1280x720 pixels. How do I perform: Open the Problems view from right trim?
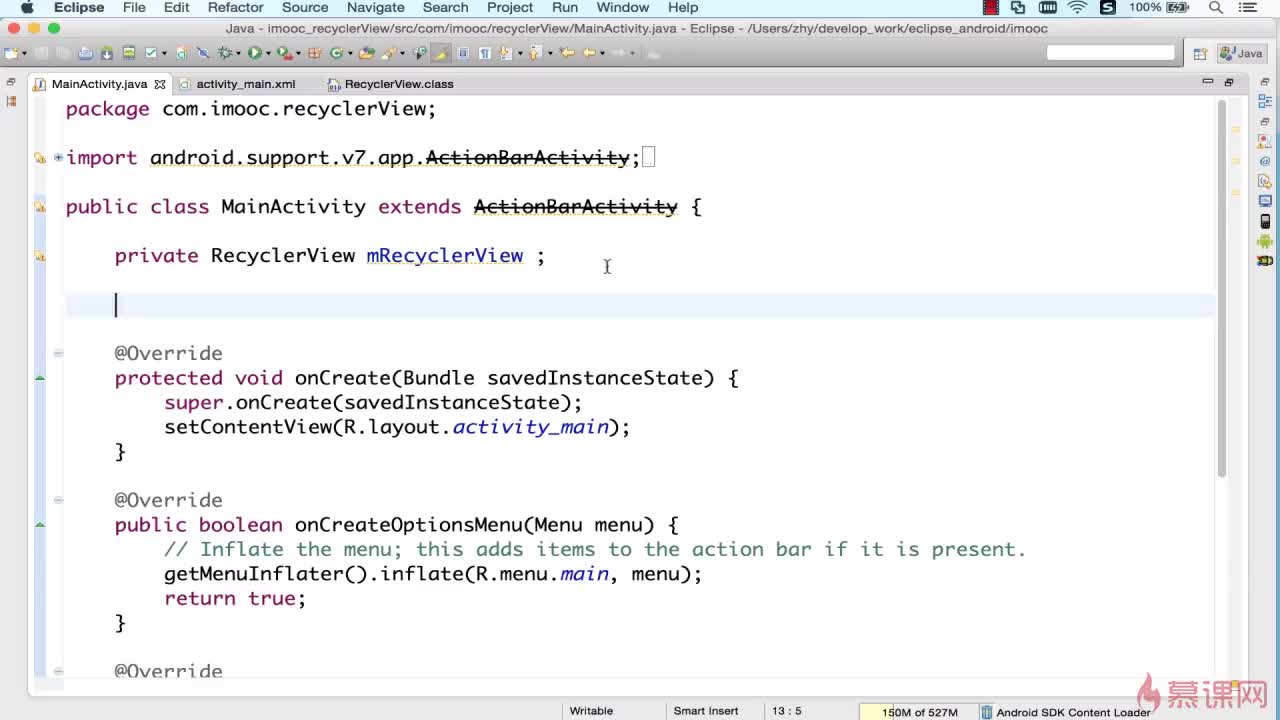[x=1265, y=141]
